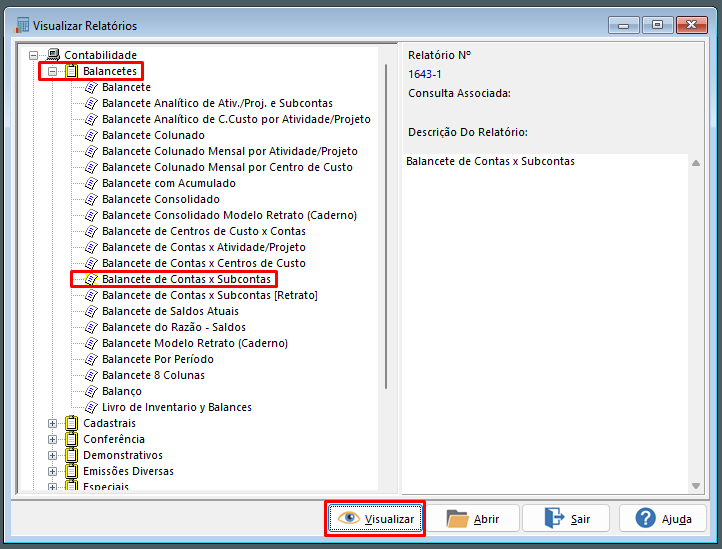Viewport: 722px width, 549px height.
Task: Click the Abrir button
Action: pyautogui.click(x=473, y=519)
